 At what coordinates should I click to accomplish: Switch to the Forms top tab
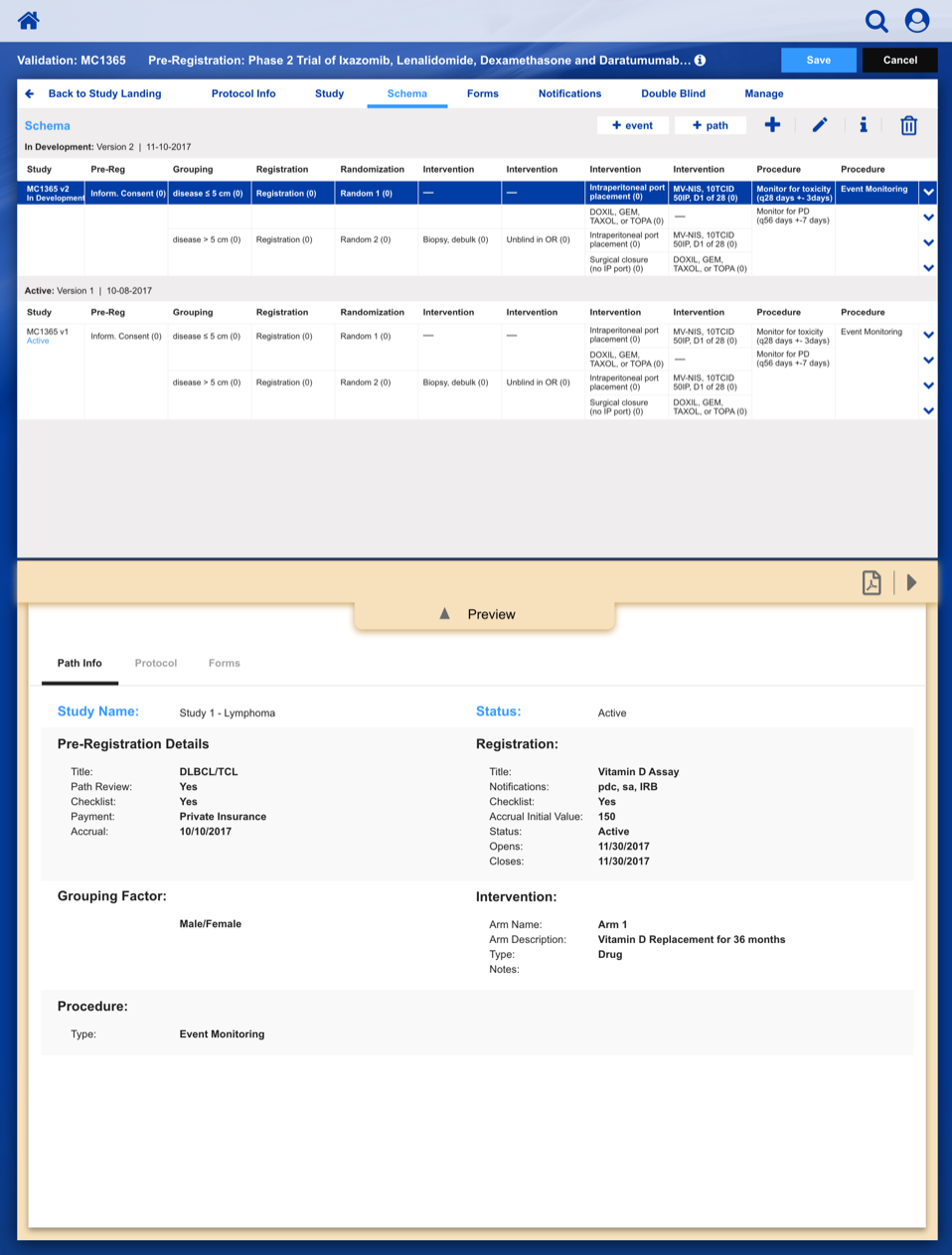pyautogui.click(x=483, y=93)
